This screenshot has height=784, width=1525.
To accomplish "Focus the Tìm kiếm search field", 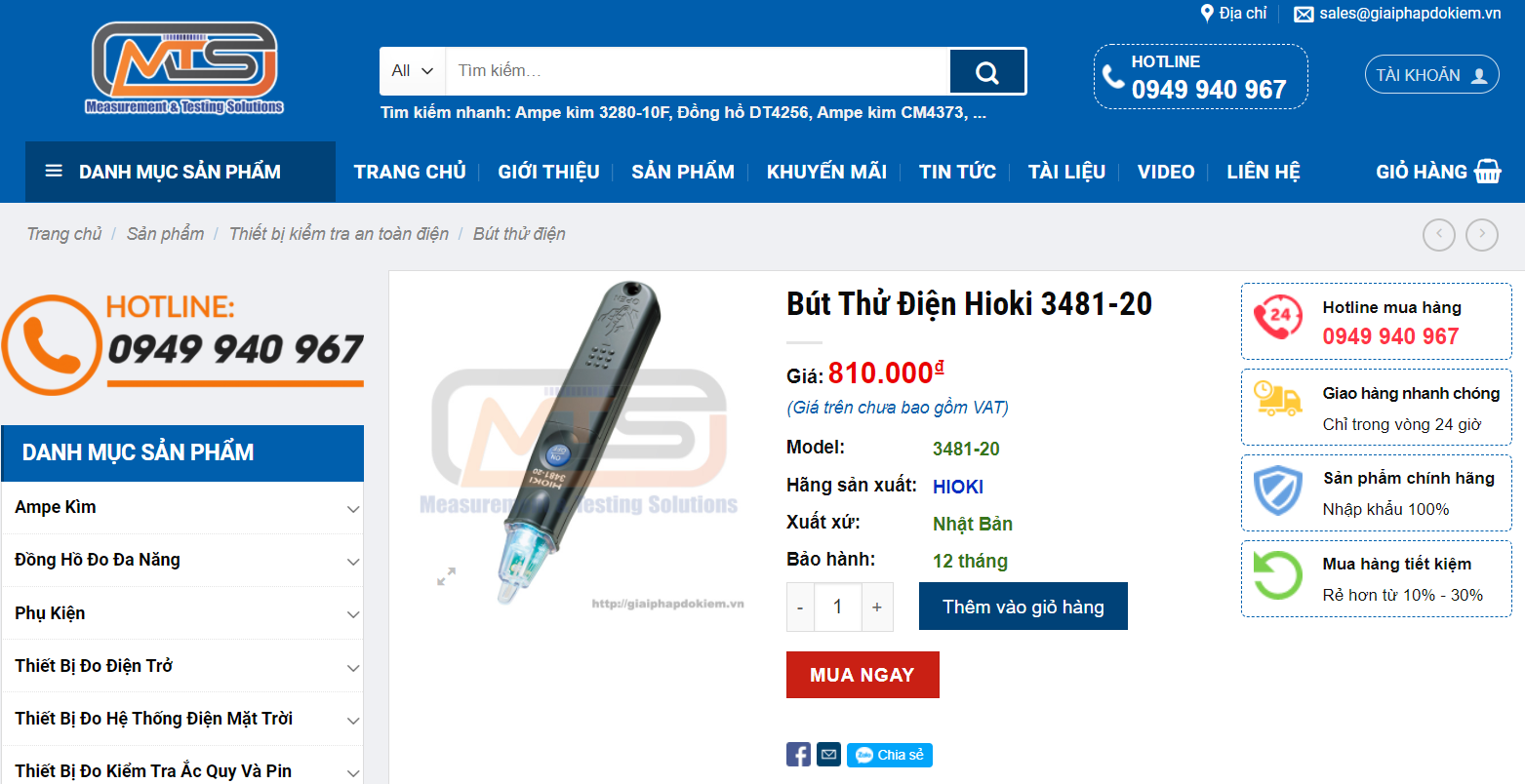I will [x=698, y=71].
